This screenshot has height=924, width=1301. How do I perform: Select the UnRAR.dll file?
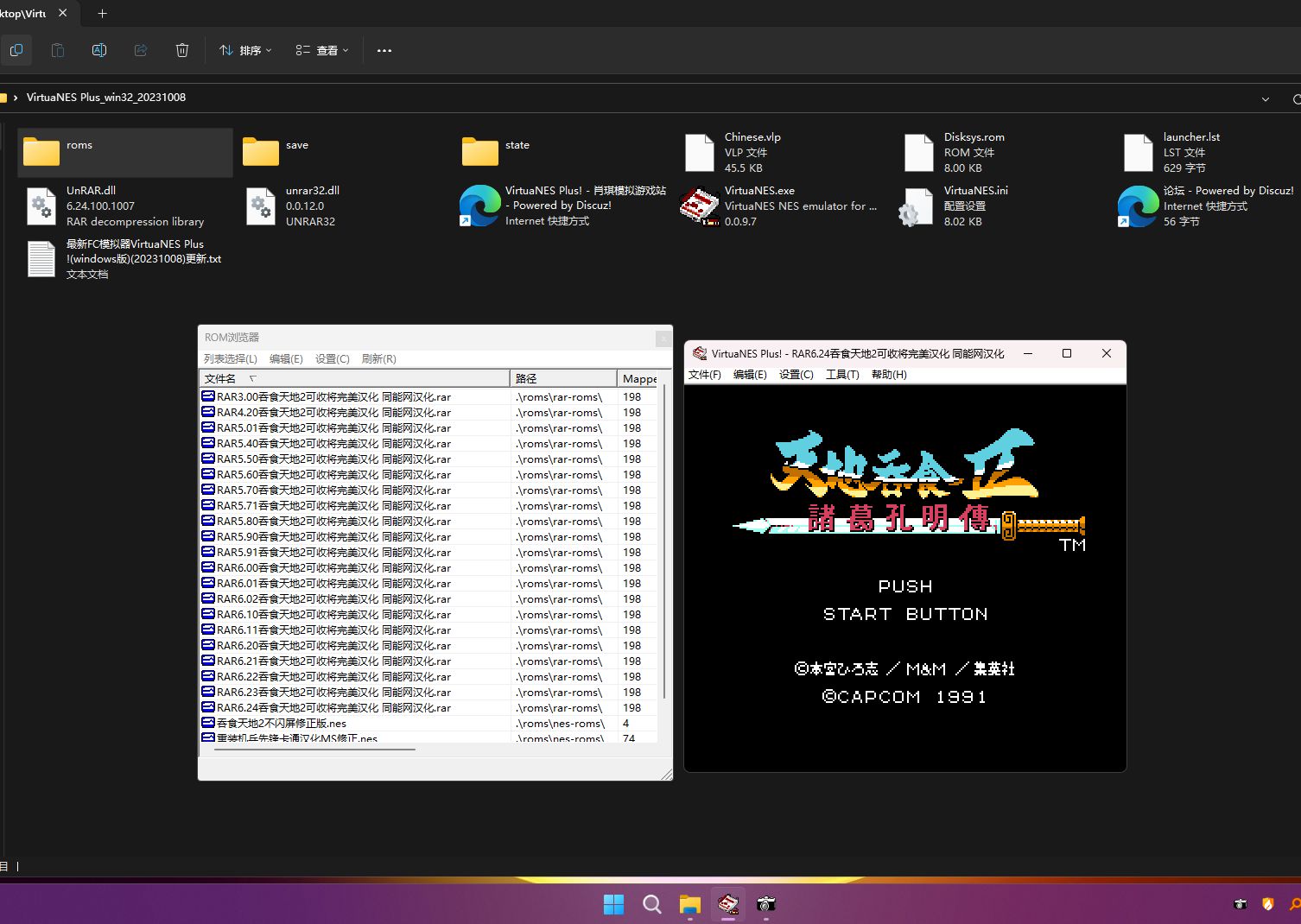click(x=125, y=206)
